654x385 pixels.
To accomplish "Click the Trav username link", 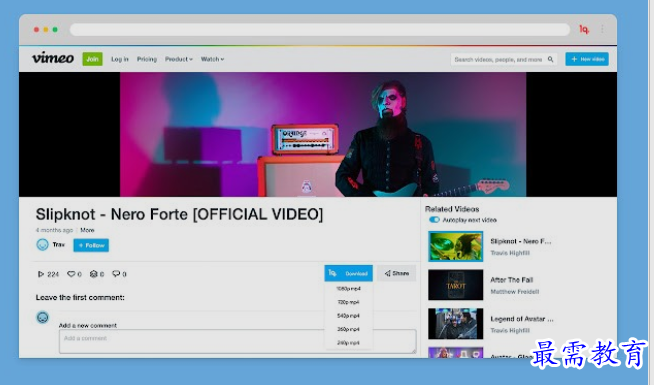I will pos(59,244).
